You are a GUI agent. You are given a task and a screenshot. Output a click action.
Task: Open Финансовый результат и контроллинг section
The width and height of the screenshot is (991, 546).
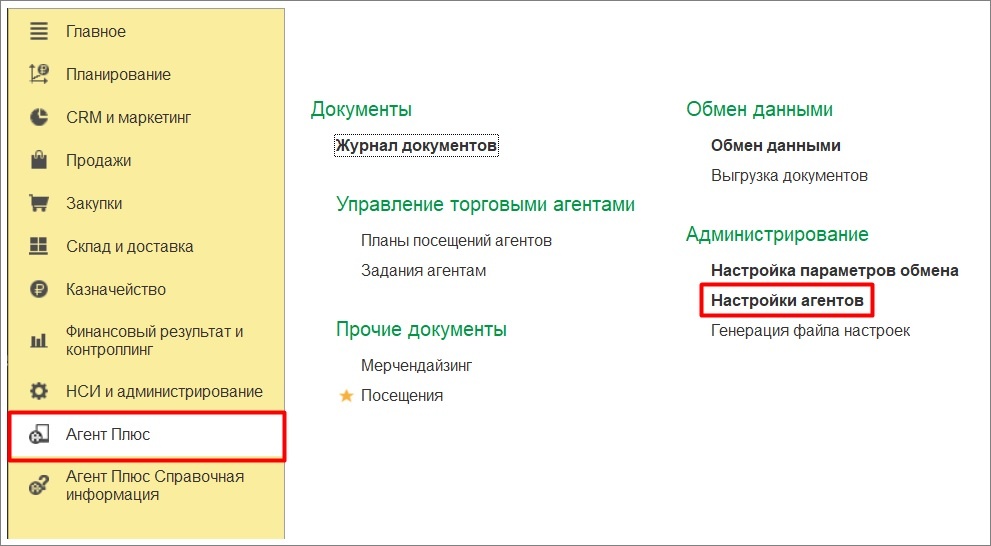click(x=154, y=341)
